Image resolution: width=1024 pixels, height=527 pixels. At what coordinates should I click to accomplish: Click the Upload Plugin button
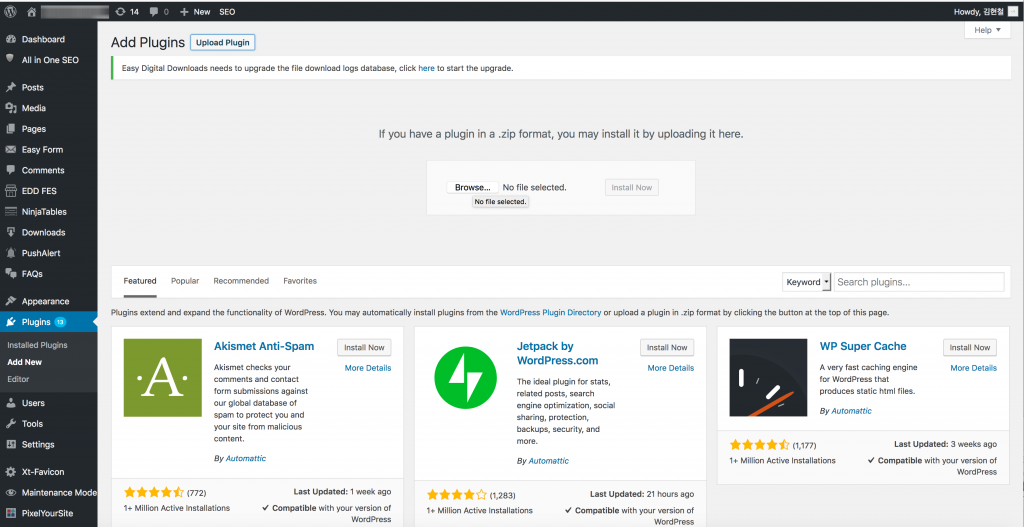click(x=223, y=42)
